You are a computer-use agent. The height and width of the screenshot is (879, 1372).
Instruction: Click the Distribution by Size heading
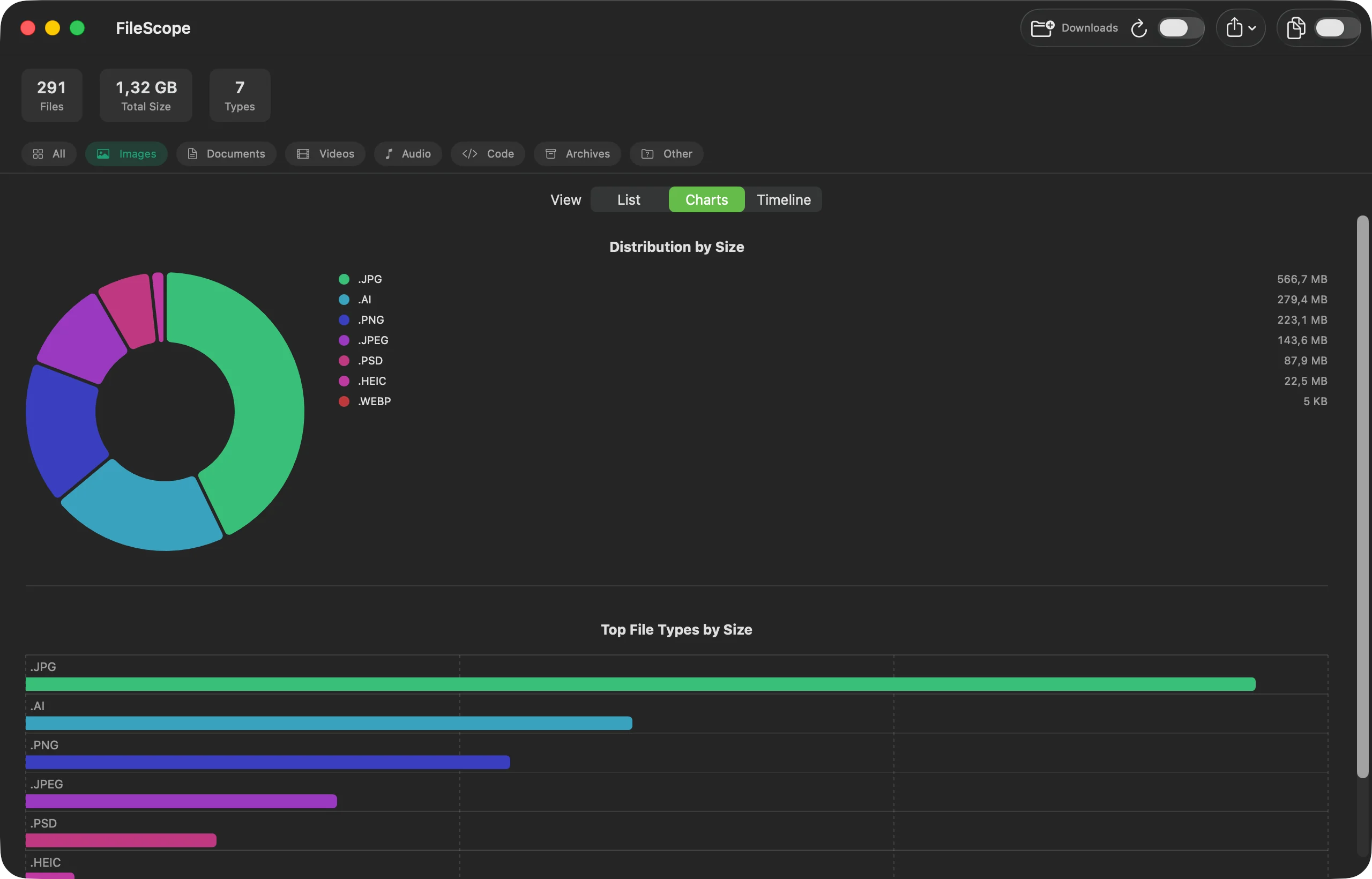(x=677, y=247)
